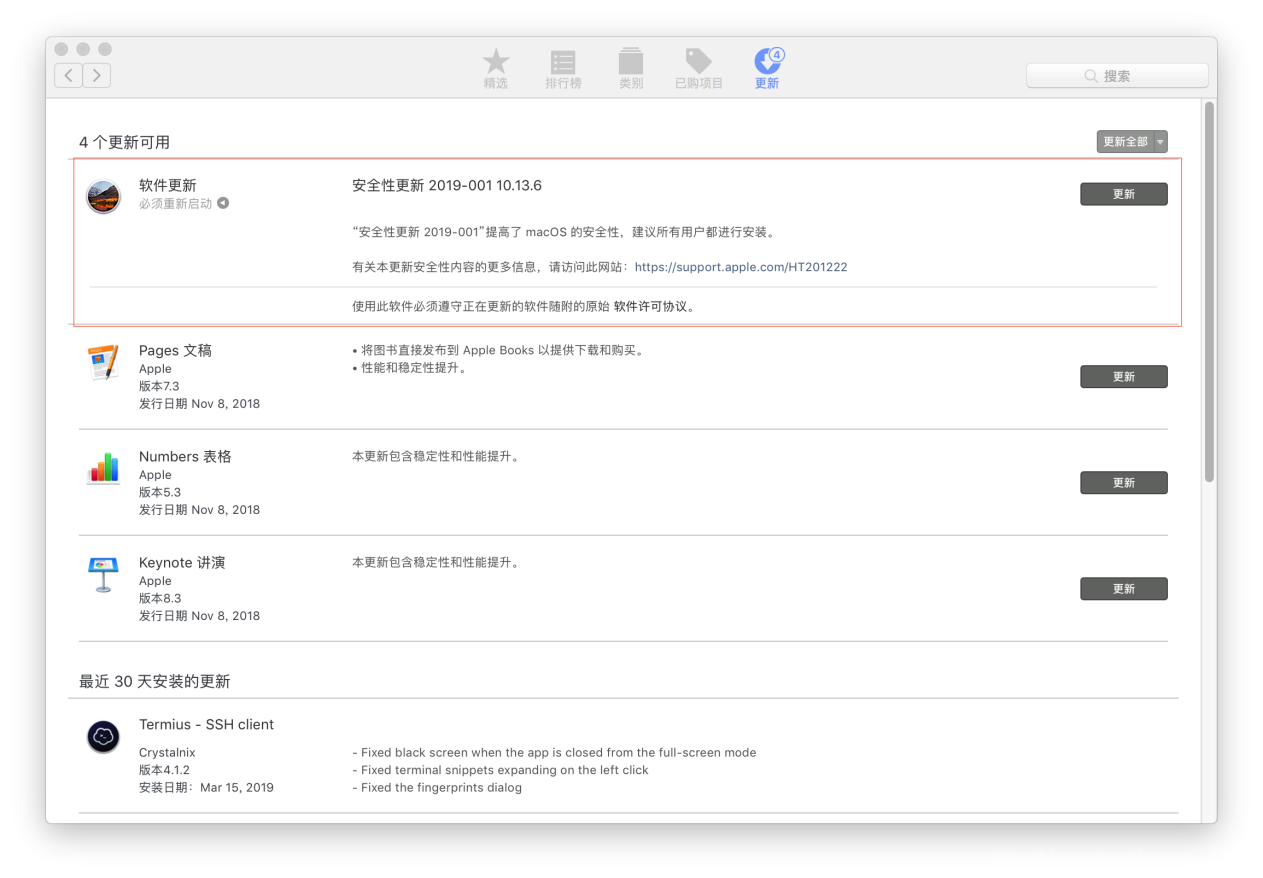This screenshot has height=878, width=1263.
Task: Open the 精选 featured tab
Action: (496, 69)
